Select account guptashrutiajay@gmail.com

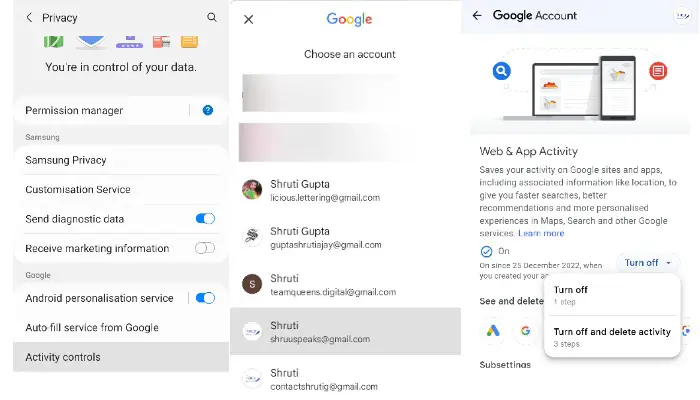(345, 238)
